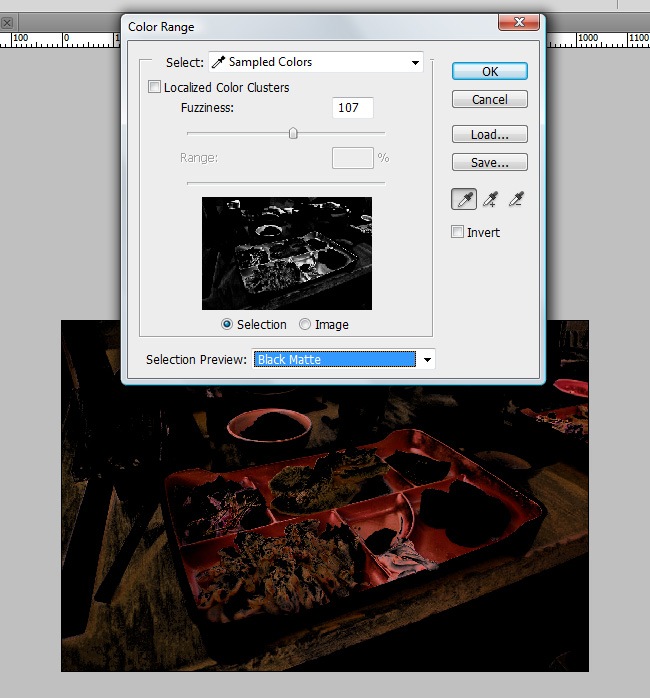Switch preview to Image radio option
Viewport: 650px width, 698px height.
(305, 325)
